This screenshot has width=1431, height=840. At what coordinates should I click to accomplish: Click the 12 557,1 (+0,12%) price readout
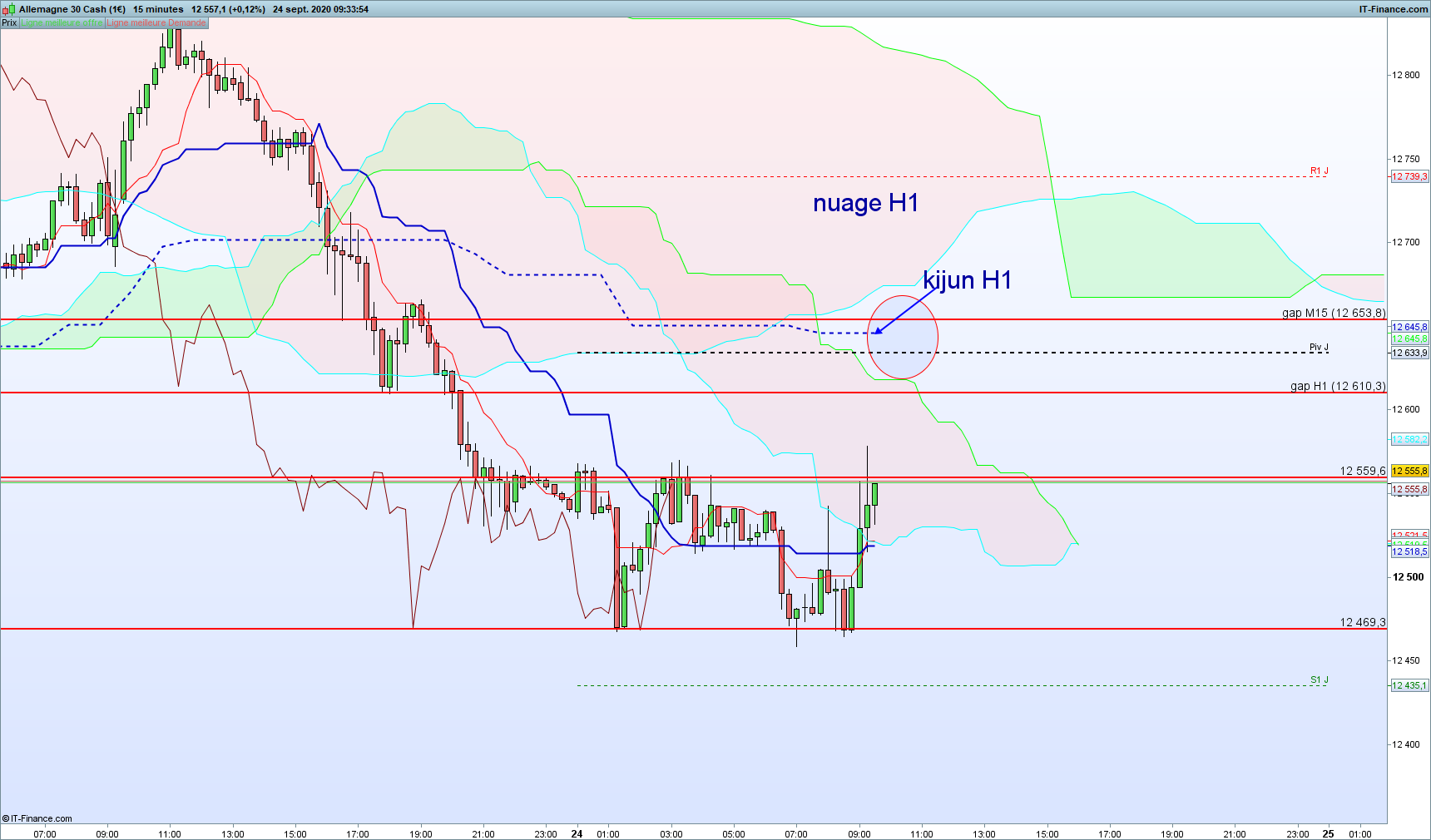pos(228,9)
